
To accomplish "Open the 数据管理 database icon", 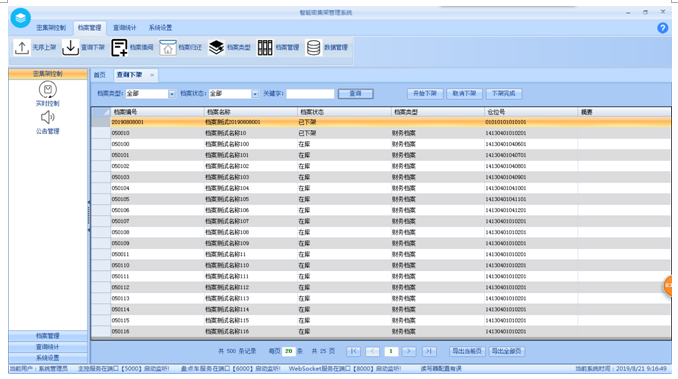I will 313,48.
